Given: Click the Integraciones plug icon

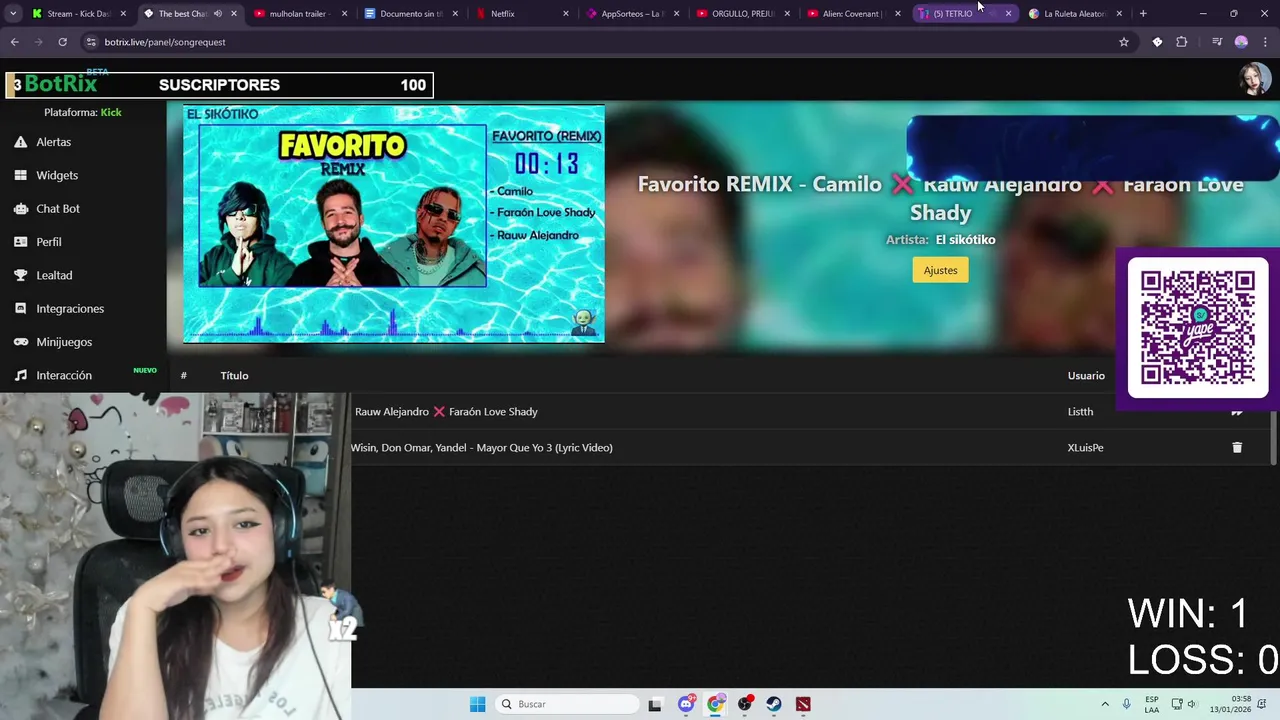Looking at the screenshot, I should point(20,309).
